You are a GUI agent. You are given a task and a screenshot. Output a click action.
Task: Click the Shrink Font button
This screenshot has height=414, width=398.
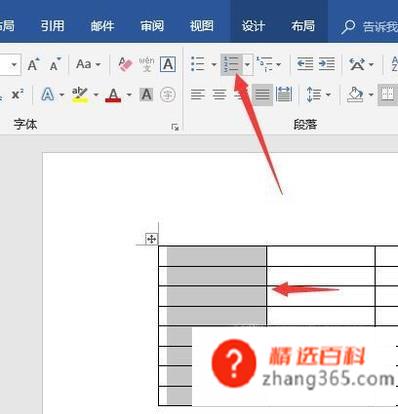(55, 64)
